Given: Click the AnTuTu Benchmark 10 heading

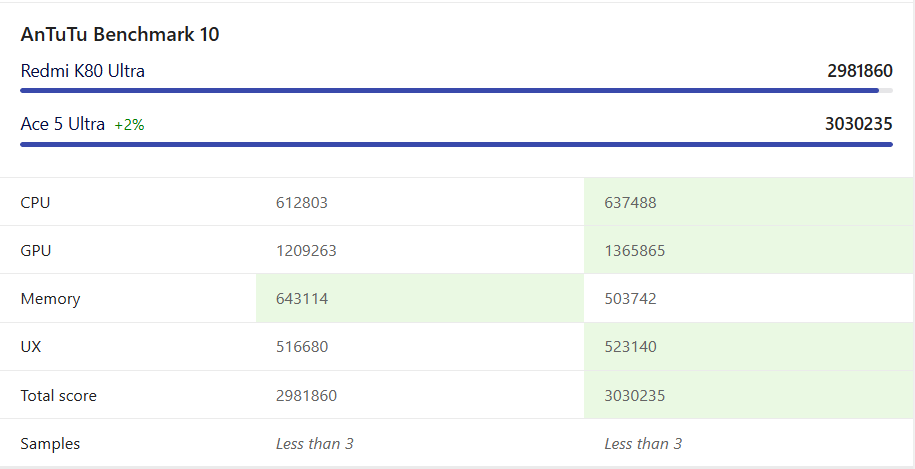Looking at the screenshot, I should [120, 34].
